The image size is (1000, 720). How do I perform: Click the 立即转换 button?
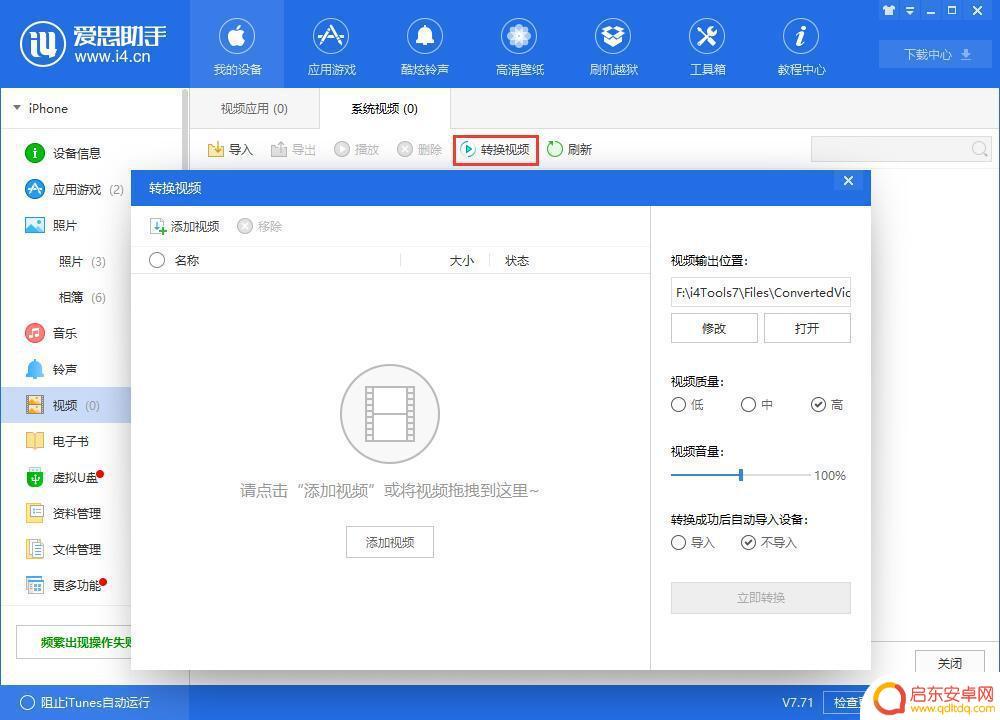[761, 598]
